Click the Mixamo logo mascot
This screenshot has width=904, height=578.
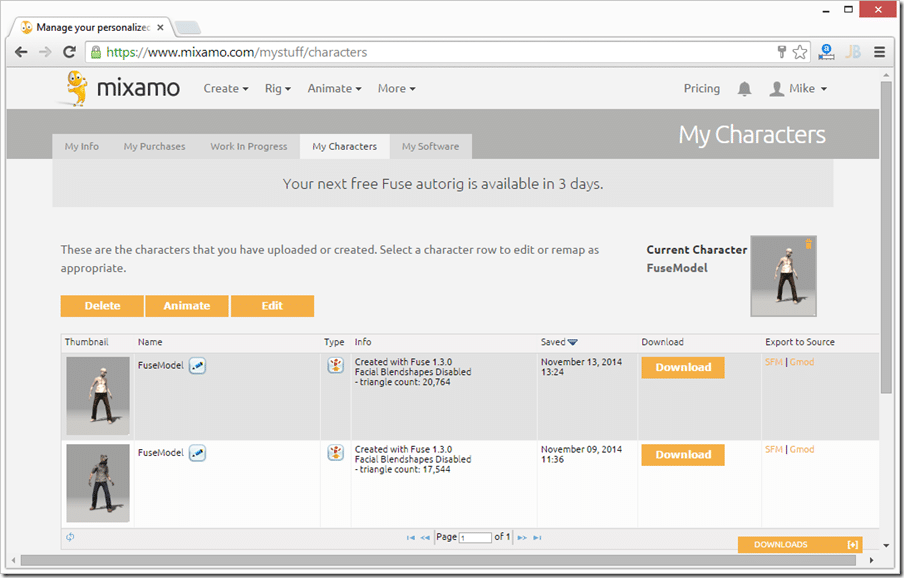(76, 88)
